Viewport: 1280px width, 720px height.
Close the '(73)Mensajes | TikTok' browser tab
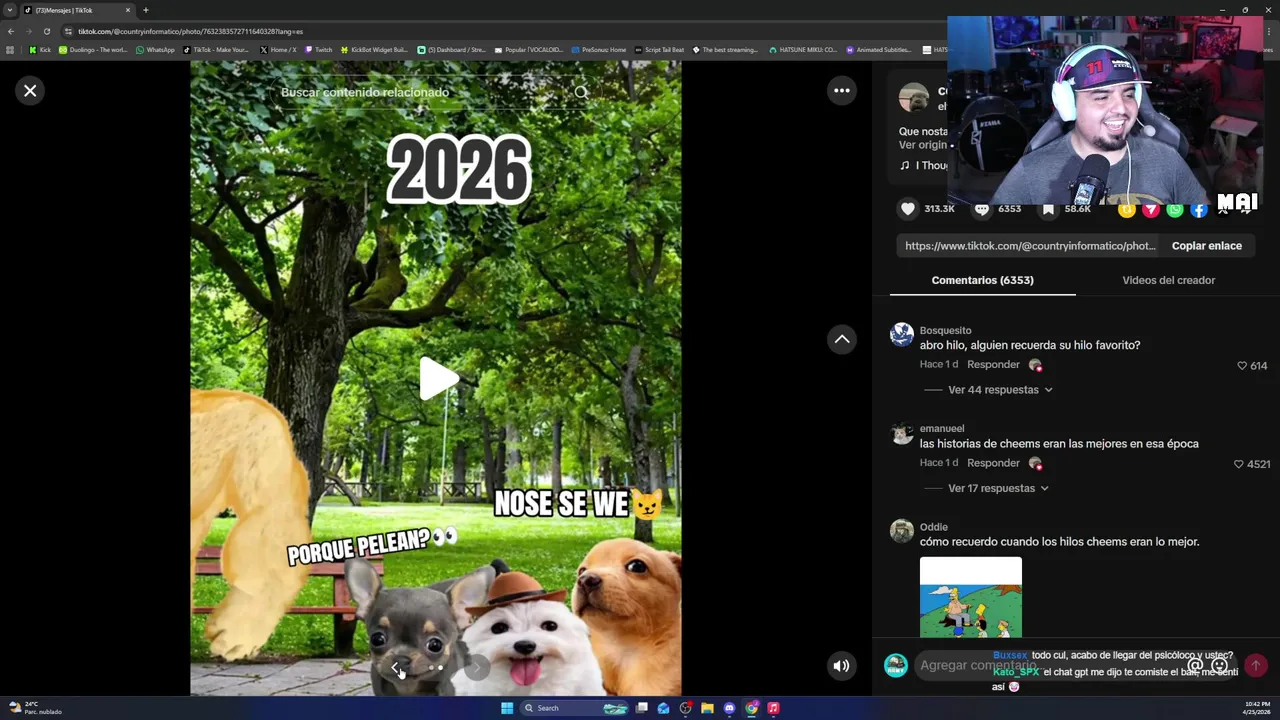coord(127,10)
